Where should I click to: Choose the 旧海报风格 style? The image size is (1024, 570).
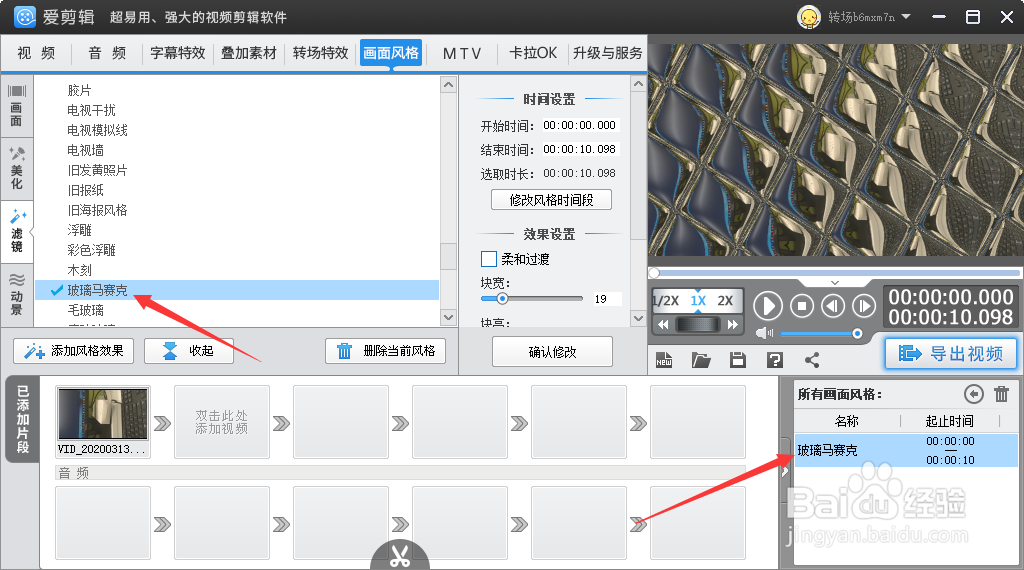(97, 210)
